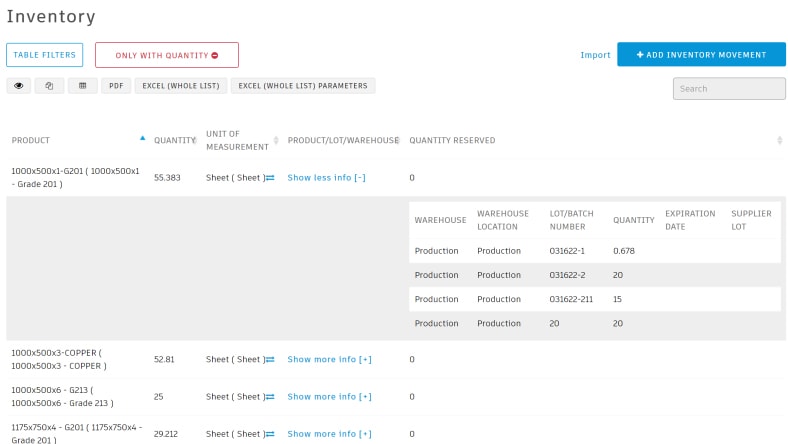Collapse details with Show less info
The height and width of the screenshot is (444, 788).
click(x=327, y=177)
